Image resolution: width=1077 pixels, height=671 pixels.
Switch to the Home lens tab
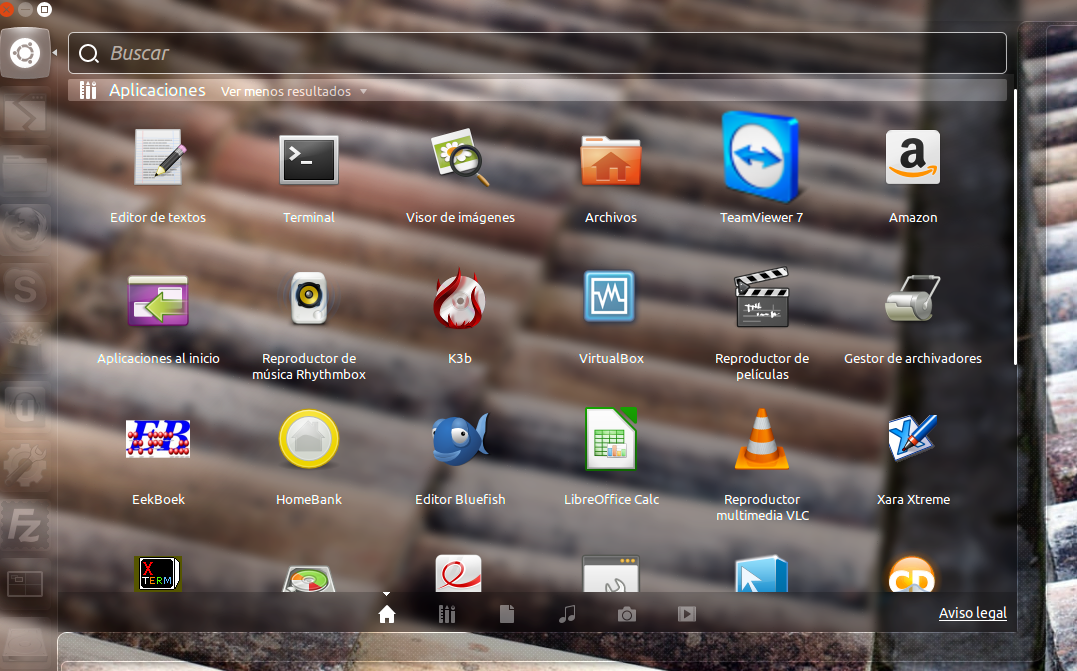click(x=387, y=614)
